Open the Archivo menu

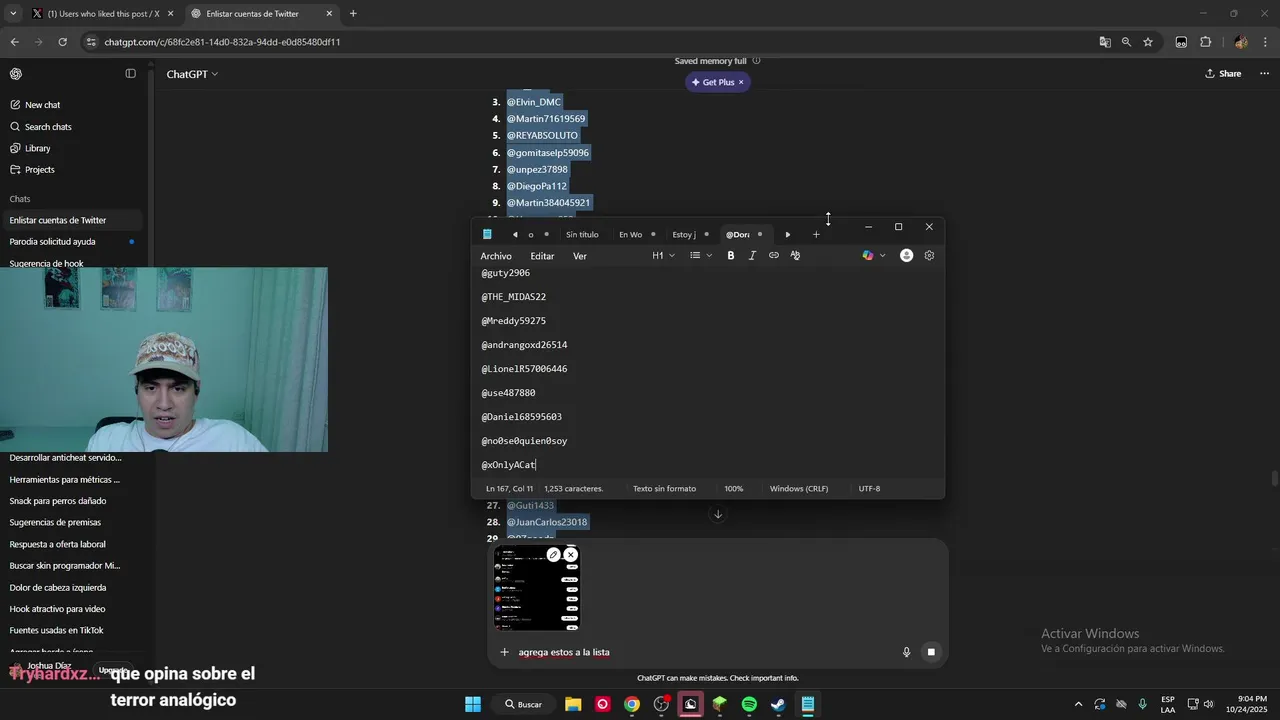pos(496,256)
